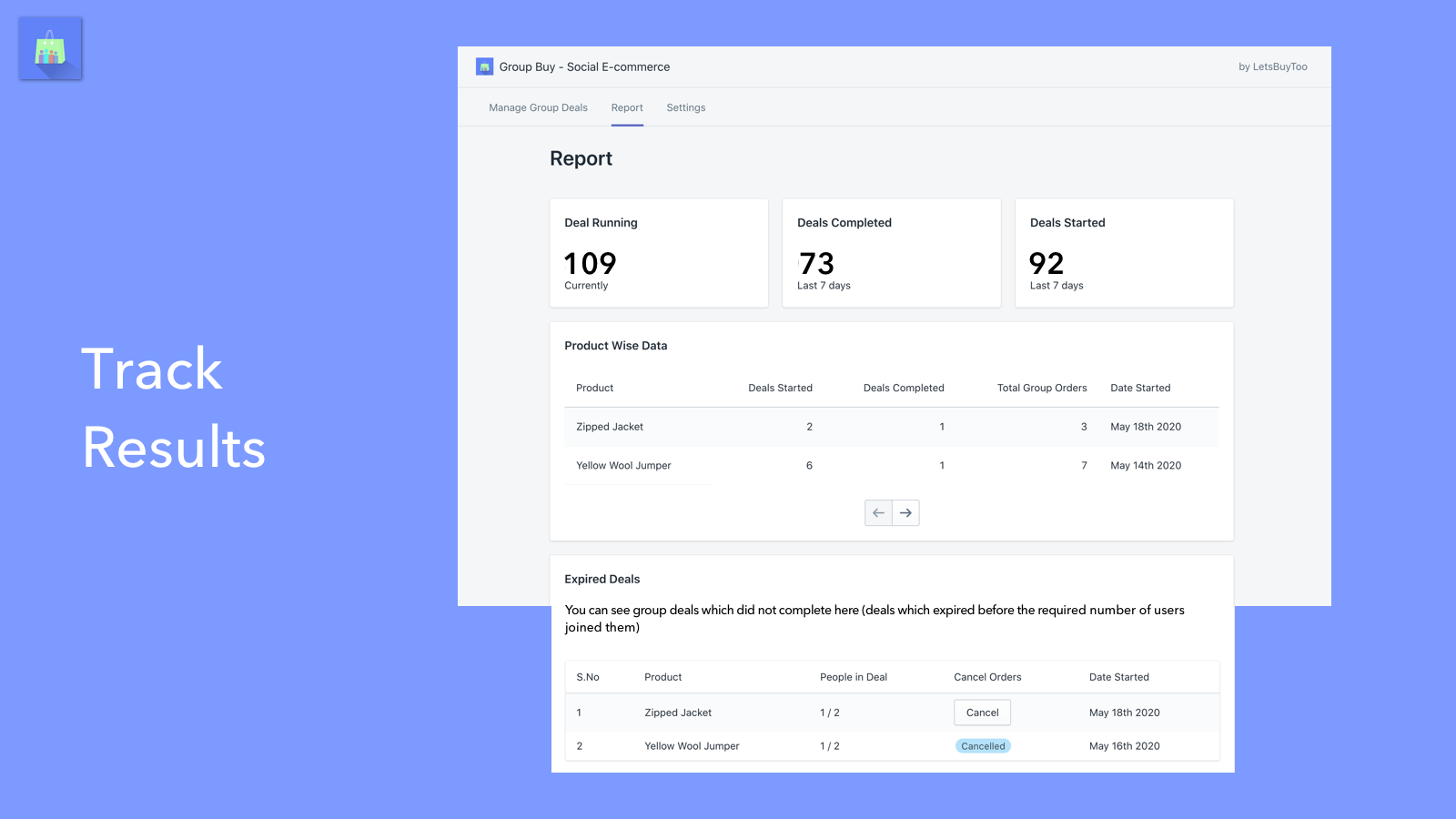Image resolution: width=1456 pixels, height=819 pixels.
Task: Click the Cancelled status badge
Action: pos(983,746)
